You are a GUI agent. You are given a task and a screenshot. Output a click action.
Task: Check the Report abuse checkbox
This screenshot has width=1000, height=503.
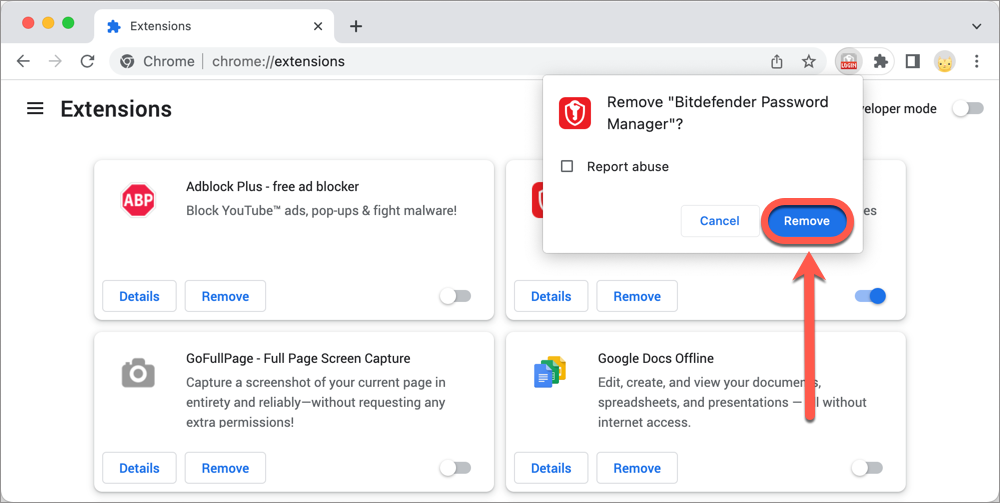[x=567, y=166]
